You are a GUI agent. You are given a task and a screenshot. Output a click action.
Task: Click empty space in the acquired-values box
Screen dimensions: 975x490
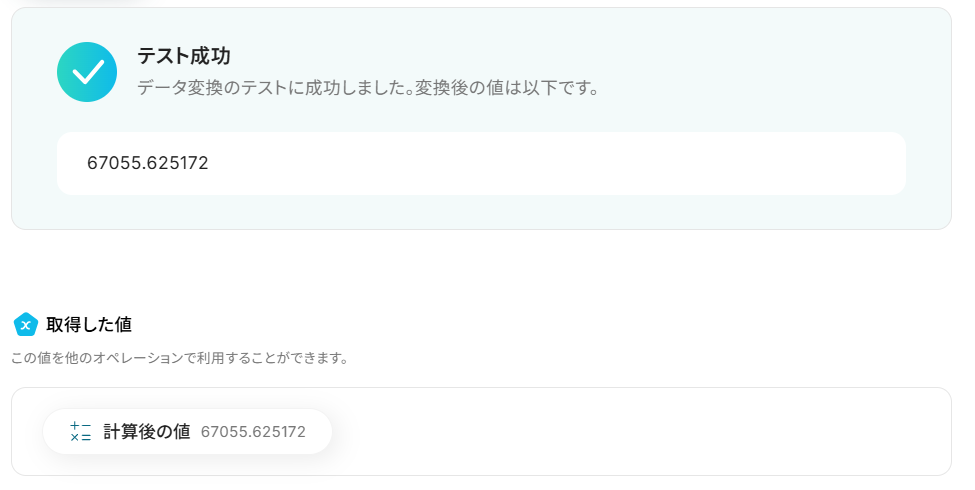click(x=620, y=432)
